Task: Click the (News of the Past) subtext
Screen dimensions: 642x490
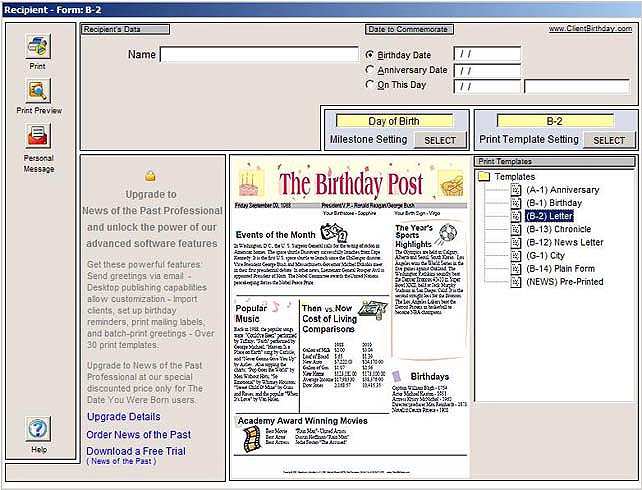Action: (121, 461)
